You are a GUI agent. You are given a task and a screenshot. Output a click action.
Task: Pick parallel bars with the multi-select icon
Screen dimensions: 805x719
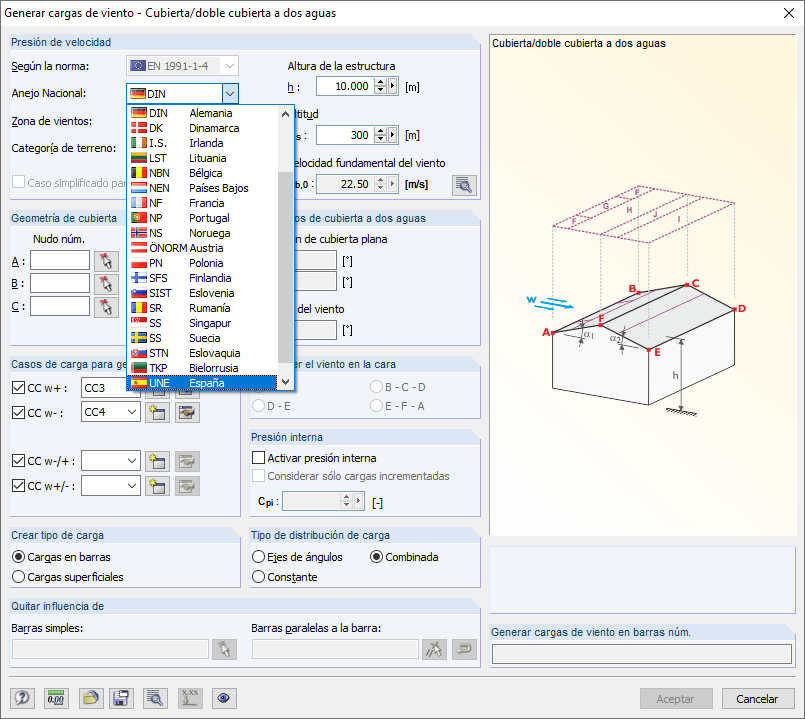pos(434,649)
